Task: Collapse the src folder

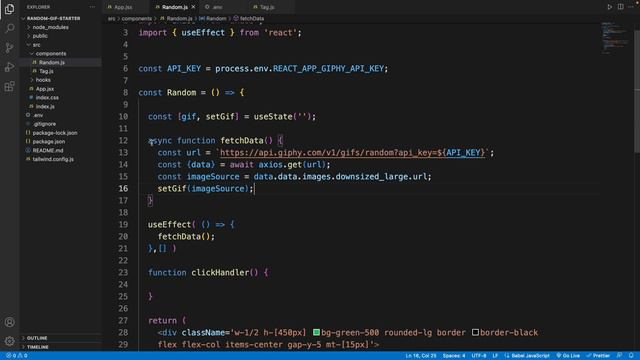Action: tap(36, 45)
